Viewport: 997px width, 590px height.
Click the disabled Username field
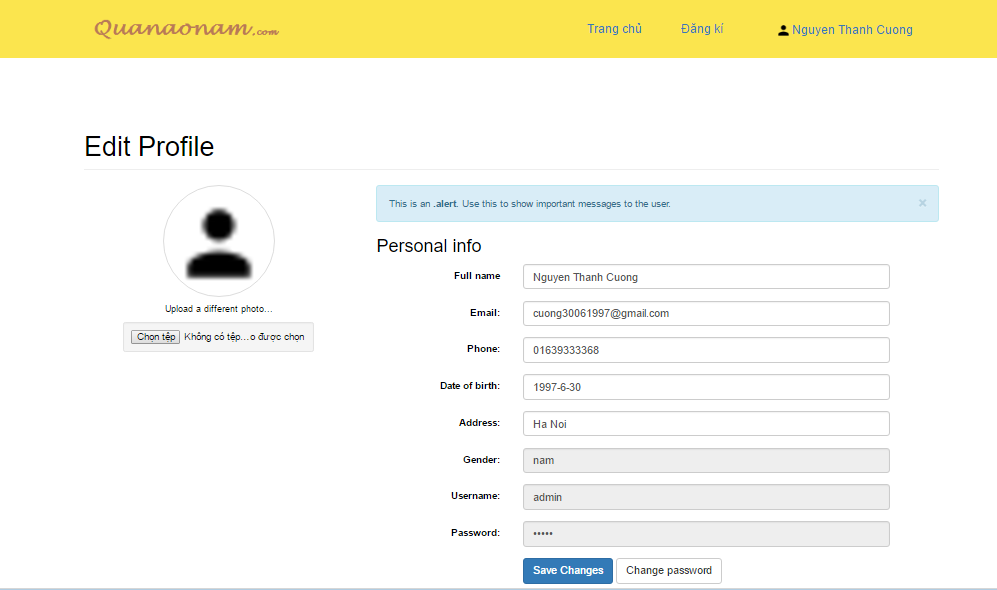coord(705,497)
